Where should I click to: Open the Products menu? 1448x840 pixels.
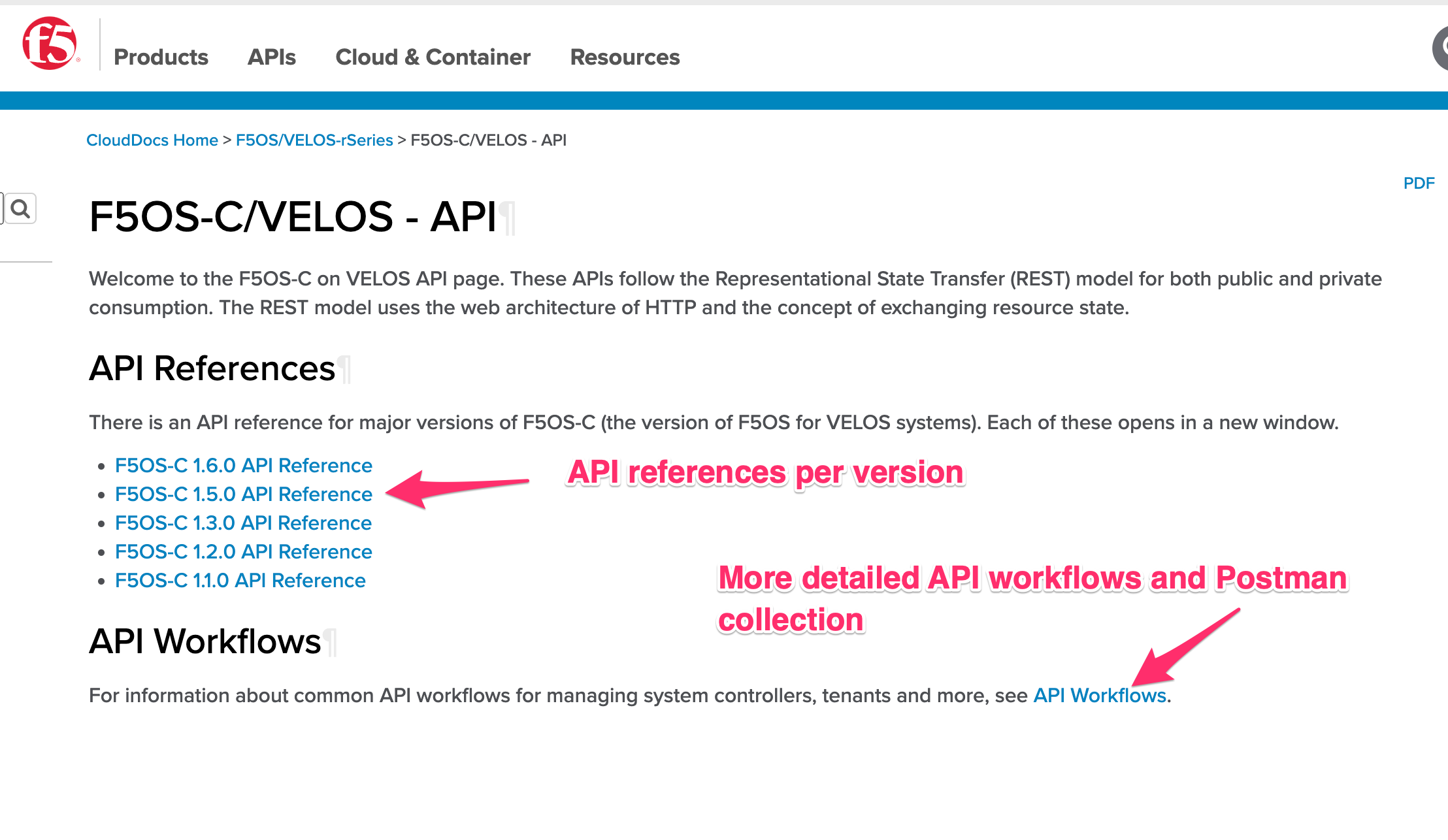(161, 57)
